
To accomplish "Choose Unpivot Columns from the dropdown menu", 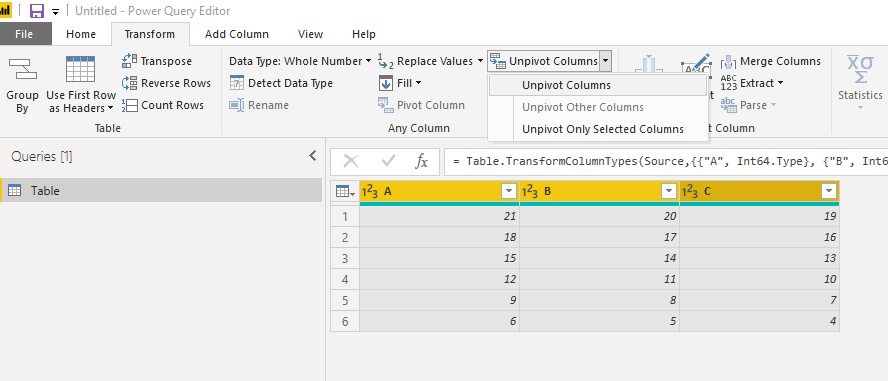I will (598, 85).
